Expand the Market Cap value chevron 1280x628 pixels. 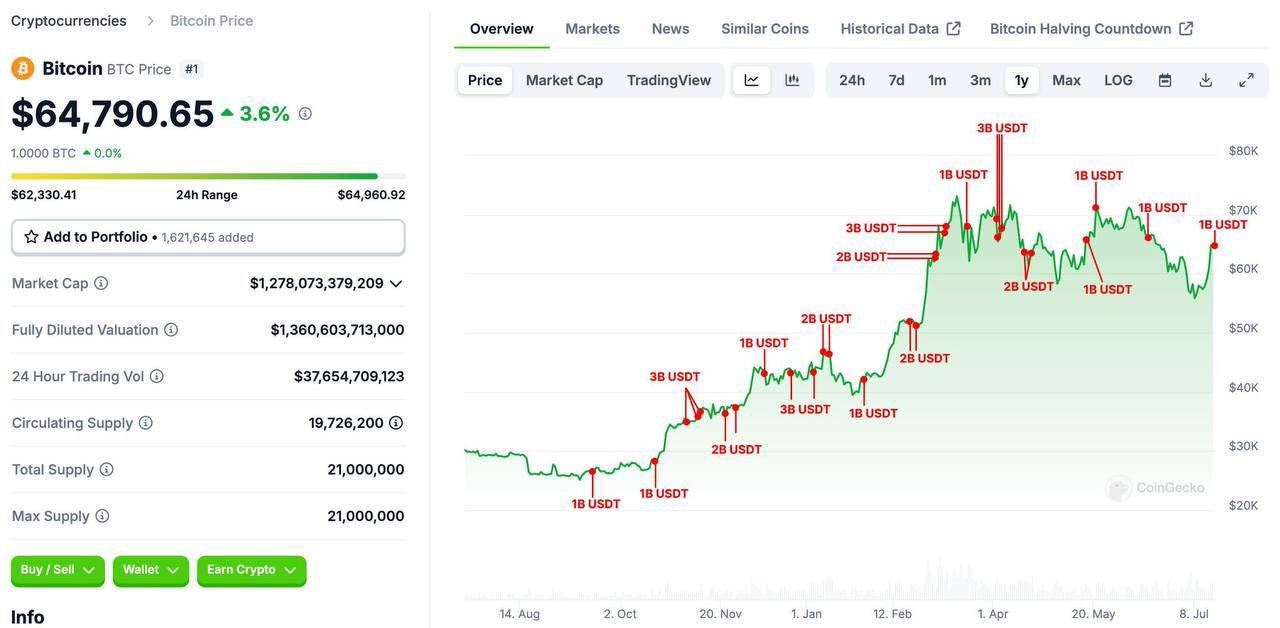[x=396, y=283]
